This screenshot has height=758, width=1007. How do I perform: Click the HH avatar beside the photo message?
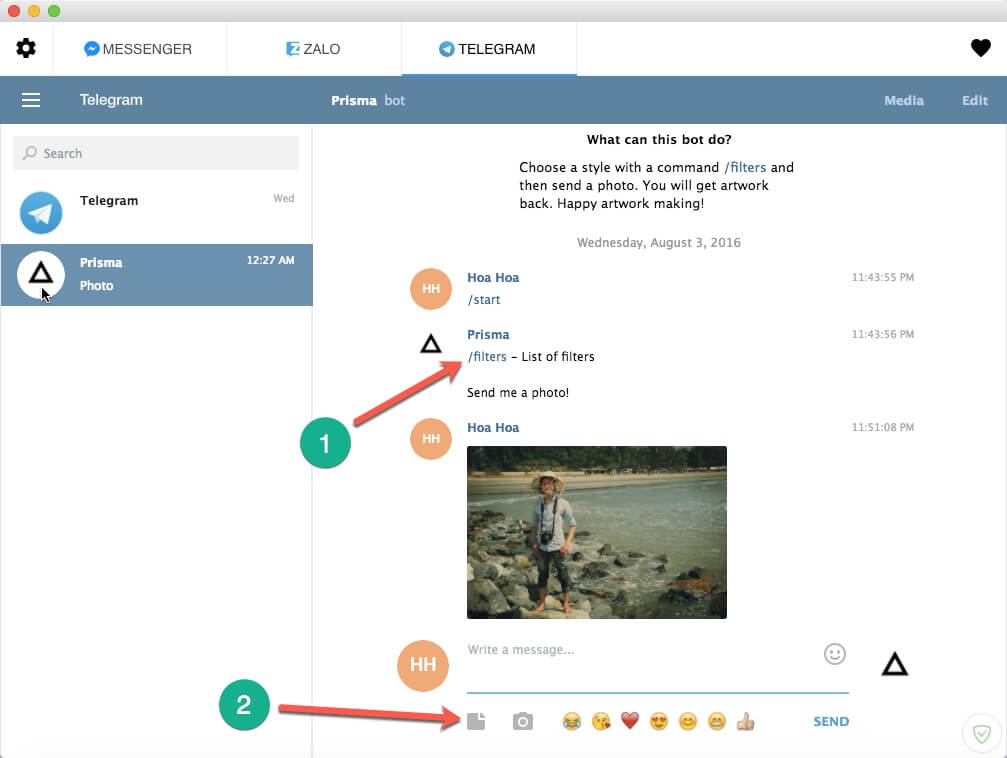tap(430, 438)
